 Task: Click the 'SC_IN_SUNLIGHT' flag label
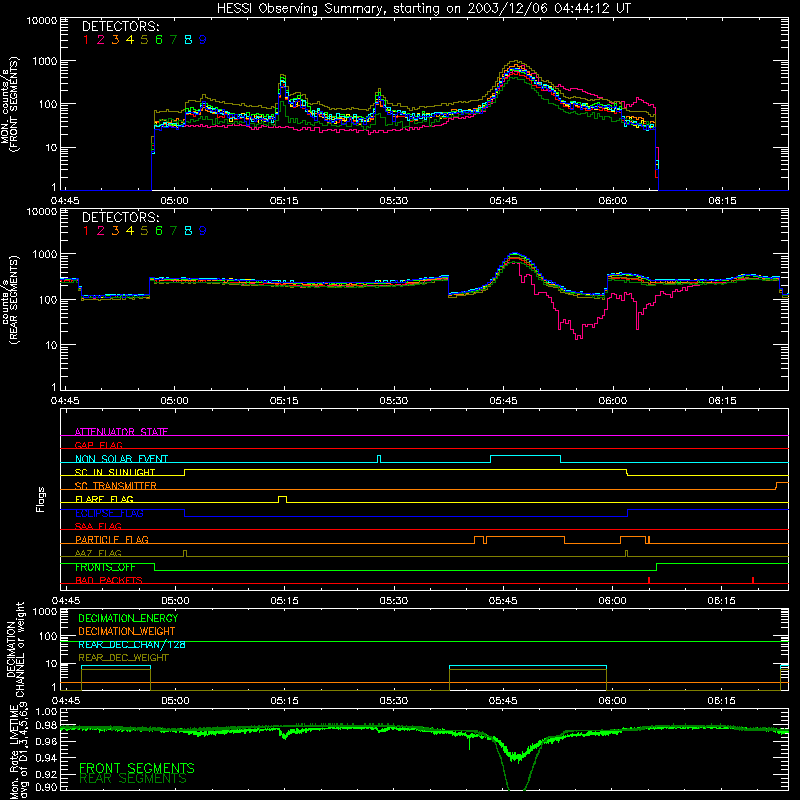coord(115,472)
